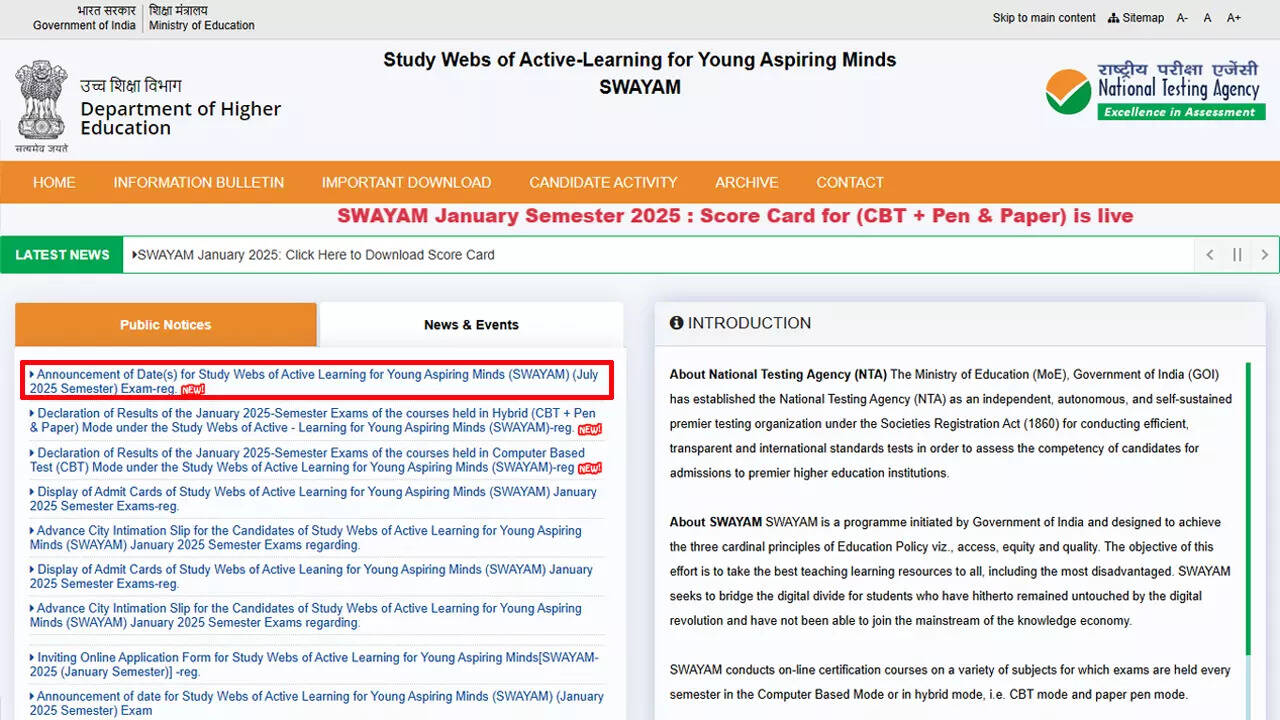The height and width of the screenshot is (720, 1280).
Task: Click the Department of Higher Education title
Action: [181, 118]
